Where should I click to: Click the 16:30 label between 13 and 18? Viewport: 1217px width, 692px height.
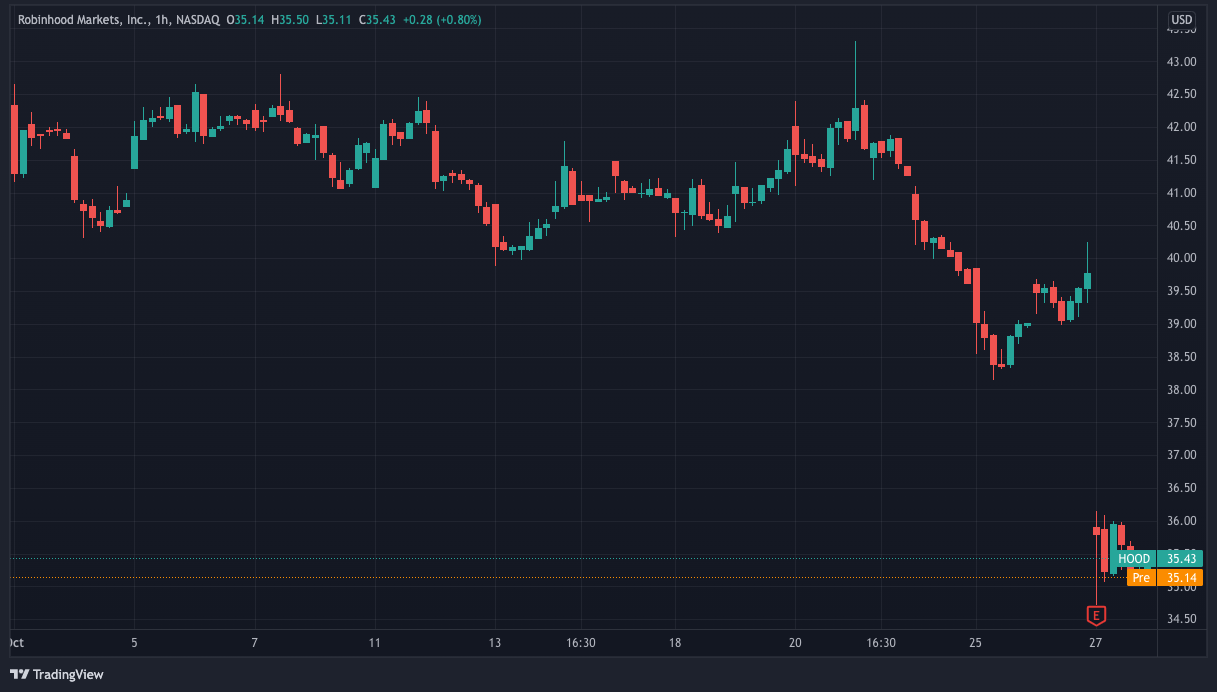point(580,642)
